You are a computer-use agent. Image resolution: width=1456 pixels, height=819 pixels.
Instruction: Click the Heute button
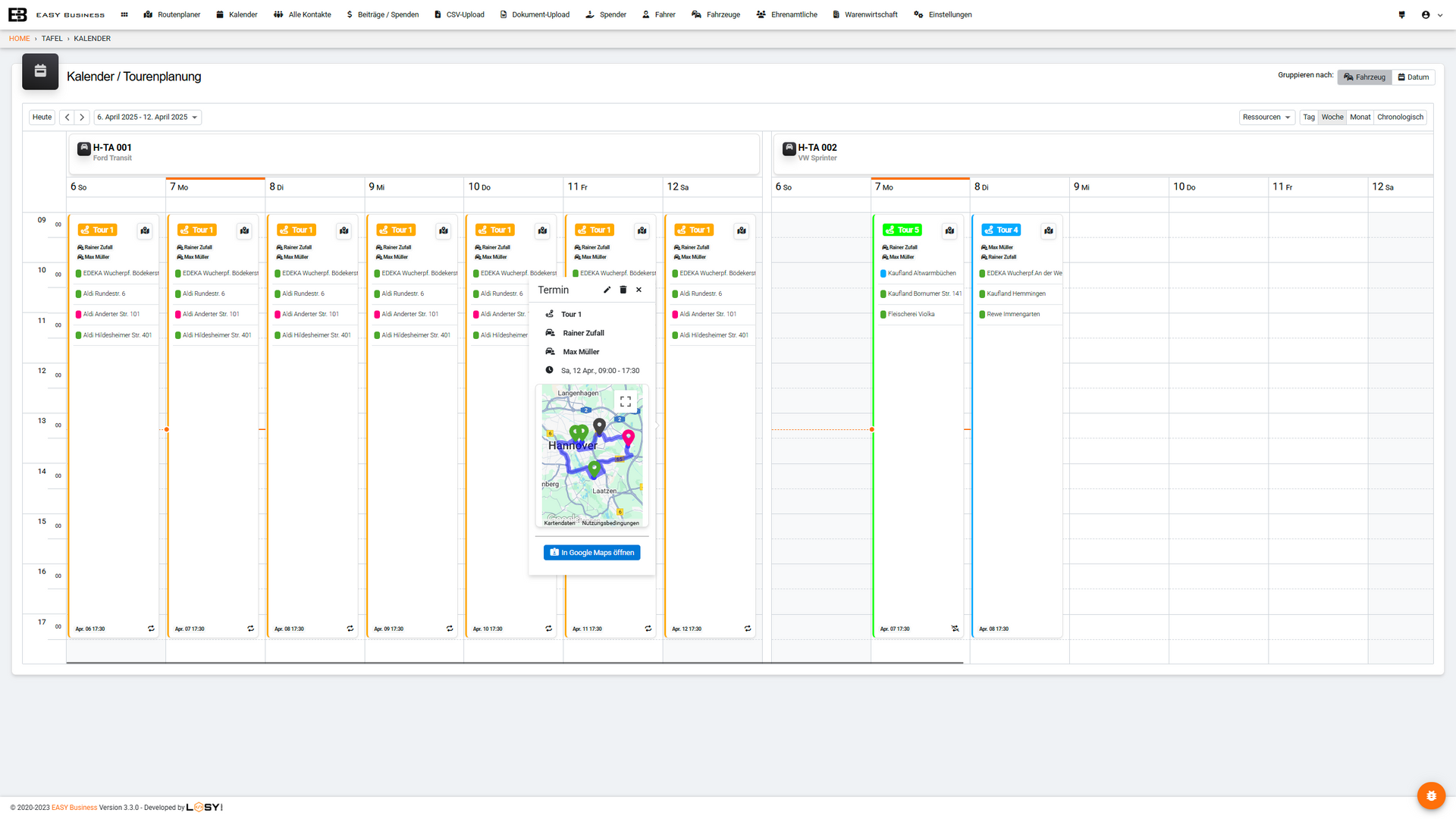click(42, 118)
